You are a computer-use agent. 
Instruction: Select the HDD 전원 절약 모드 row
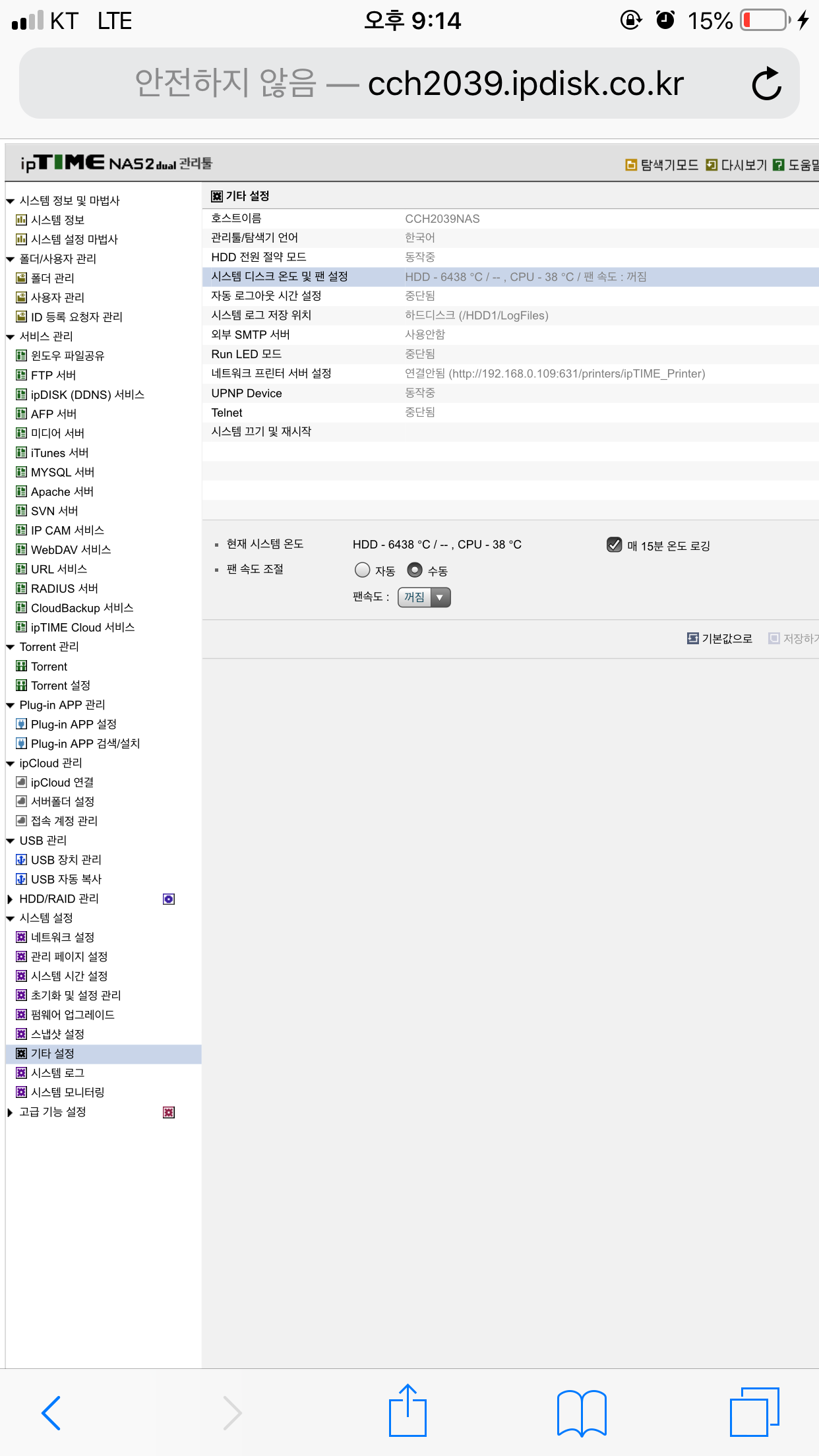(x=510, y=257)
